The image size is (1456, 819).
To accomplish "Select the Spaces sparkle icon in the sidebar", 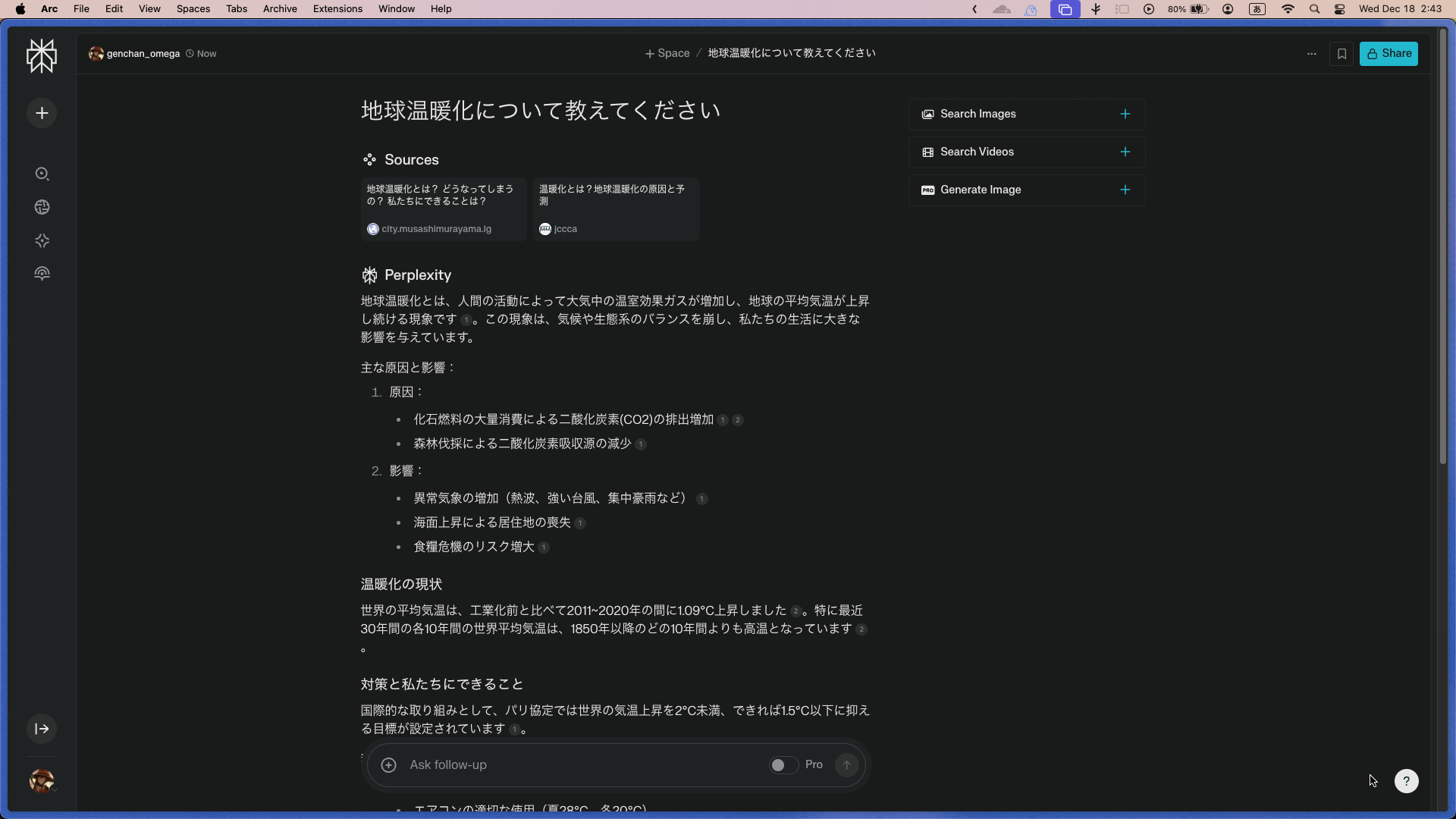I will click(42, 240).
